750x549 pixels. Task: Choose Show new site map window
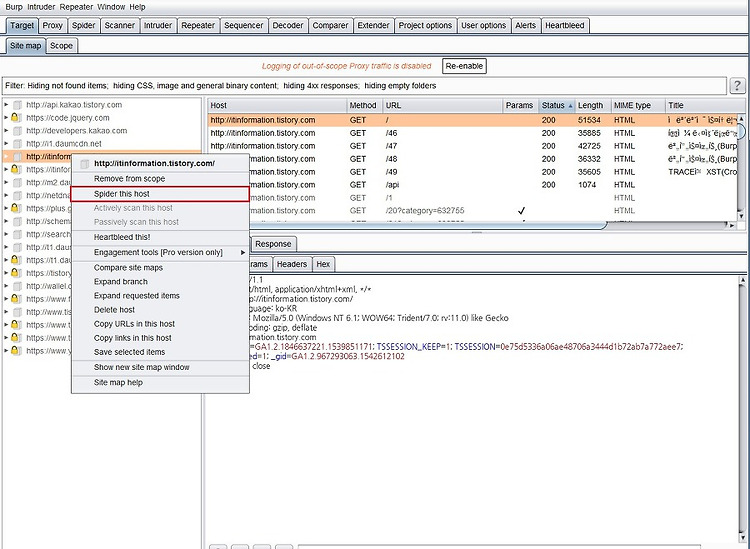(x=160, y=367)
